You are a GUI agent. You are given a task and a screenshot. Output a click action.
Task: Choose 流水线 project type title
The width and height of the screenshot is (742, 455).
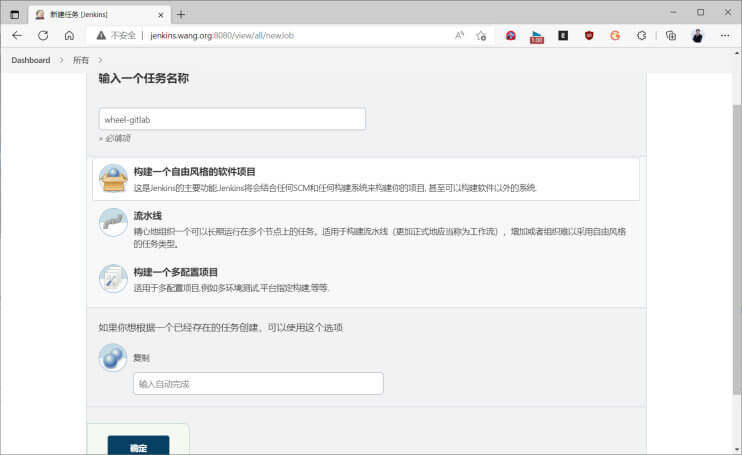coord(148,216)
